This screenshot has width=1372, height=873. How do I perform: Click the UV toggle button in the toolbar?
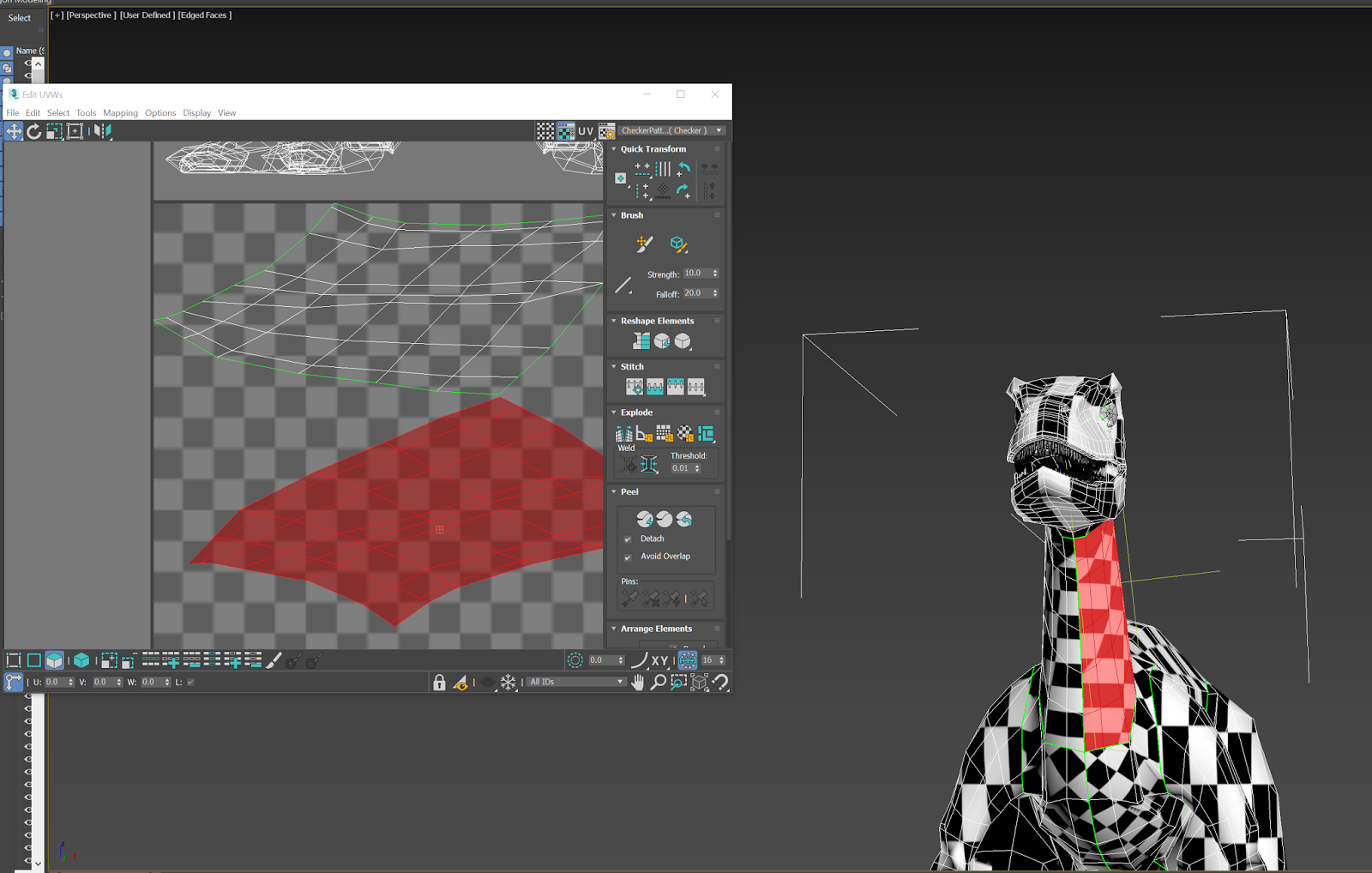tap(584, 130)
